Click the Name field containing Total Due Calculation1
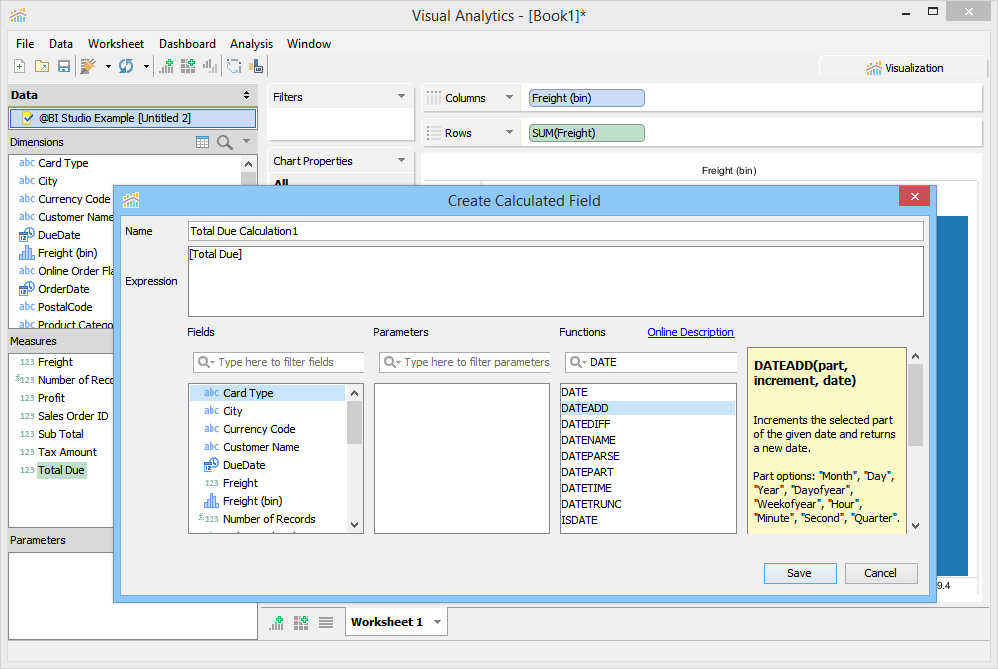This screenshot has height=669, width=998. click(555, 231)
